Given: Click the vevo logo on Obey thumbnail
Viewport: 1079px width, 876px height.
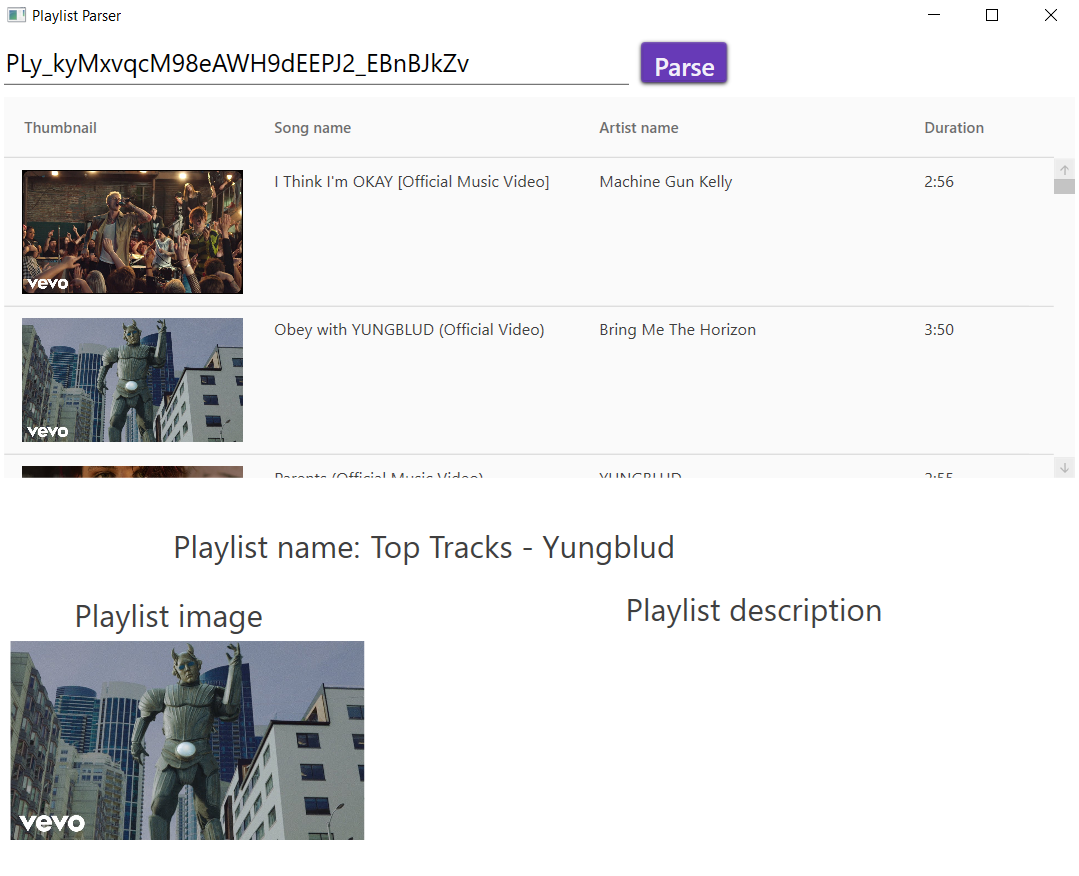Looking at the screenshot, I should (x=46, y=432).
